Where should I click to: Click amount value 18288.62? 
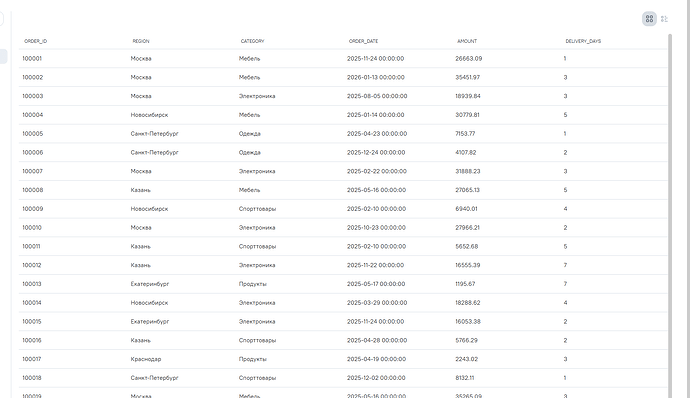468,303
